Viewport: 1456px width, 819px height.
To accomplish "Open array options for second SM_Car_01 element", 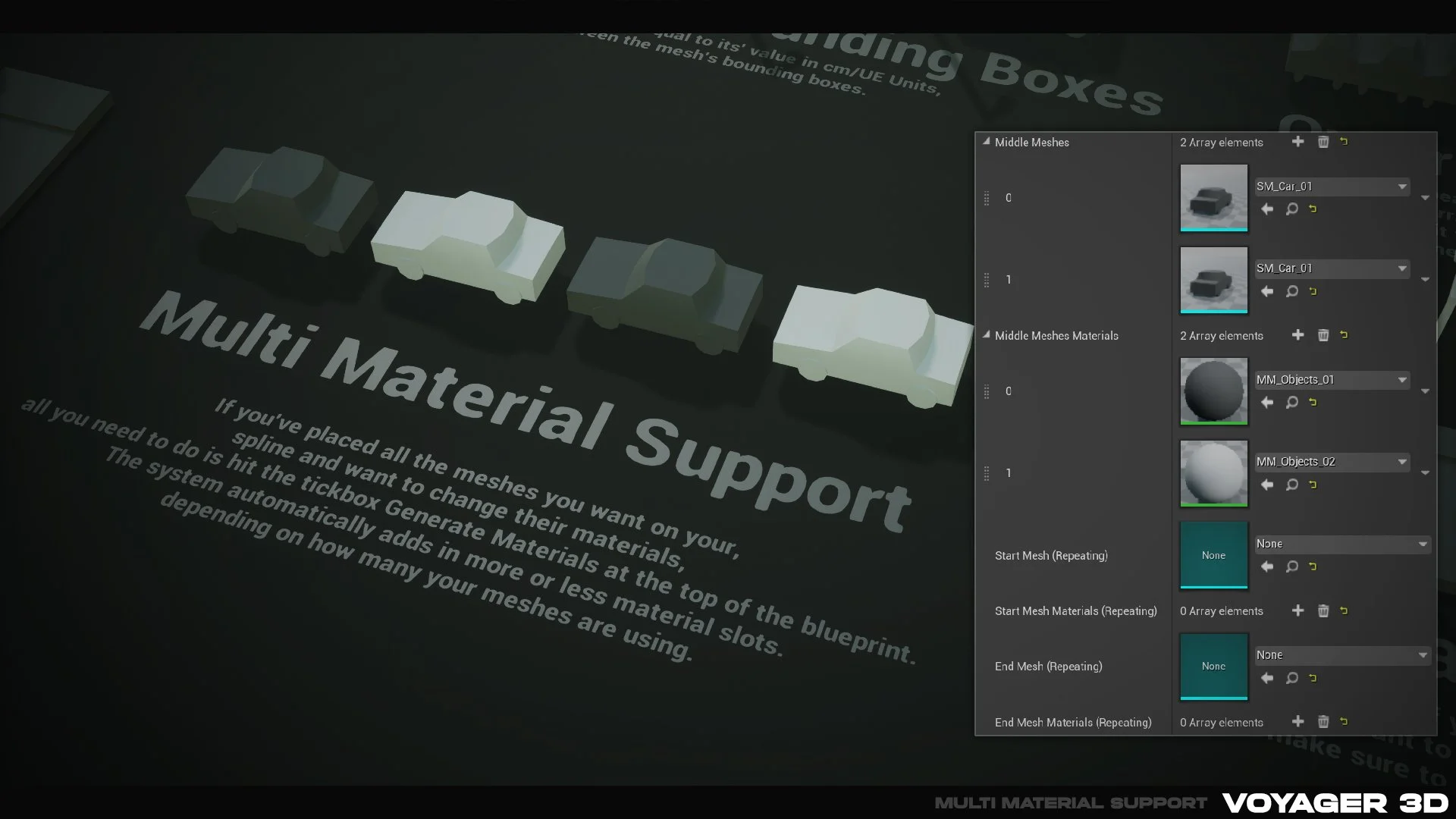I will (x=1425, y=280).
